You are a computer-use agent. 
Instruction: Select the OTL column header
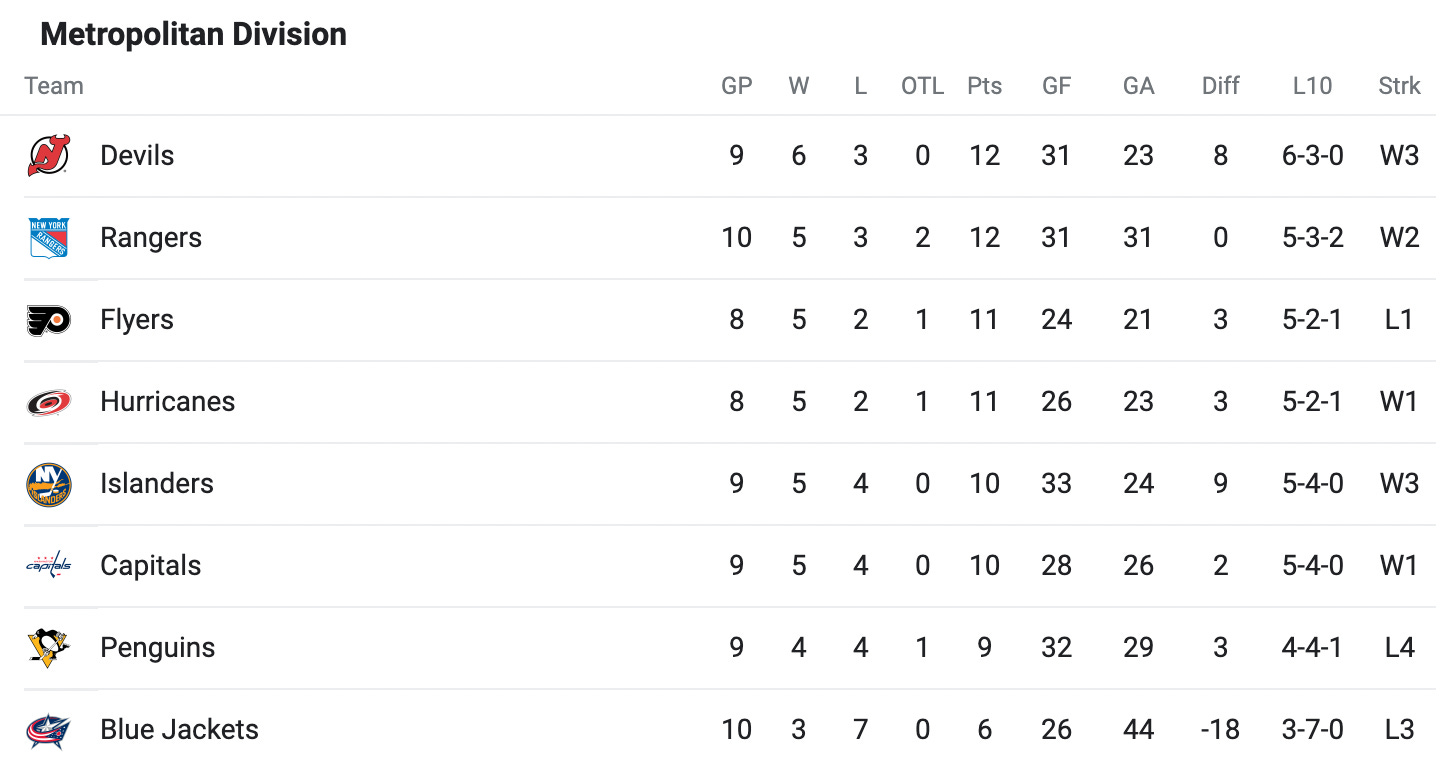922,86
